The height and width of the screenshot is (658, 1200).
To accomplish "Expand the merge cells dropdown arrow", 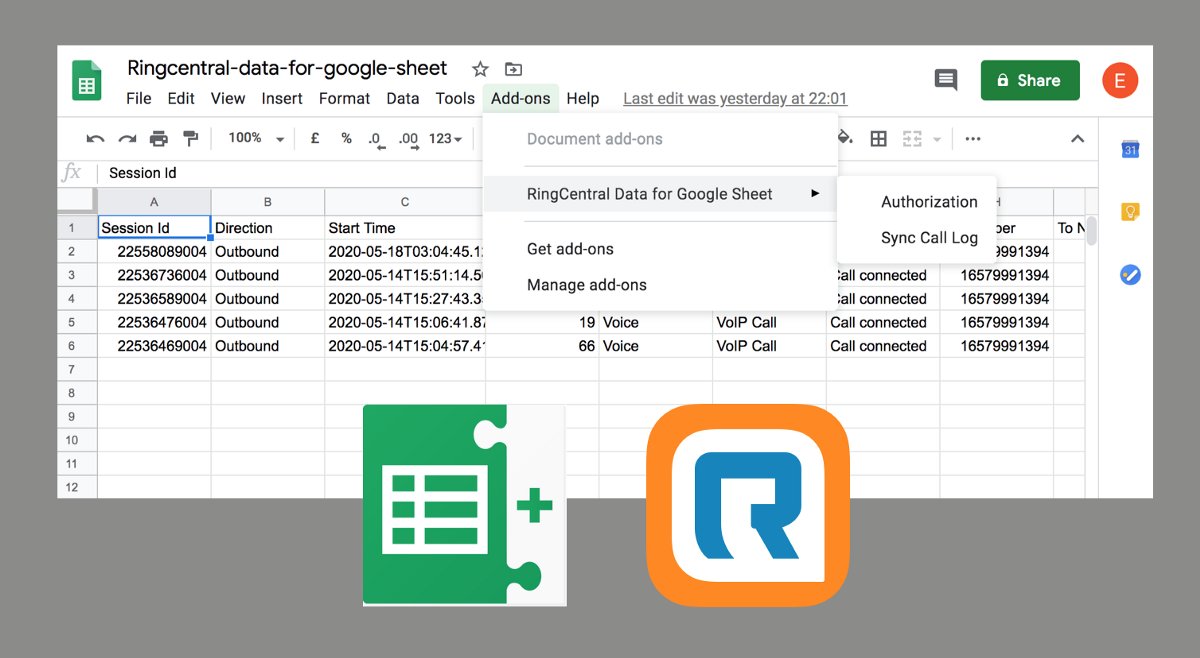I will click(938, 138).
